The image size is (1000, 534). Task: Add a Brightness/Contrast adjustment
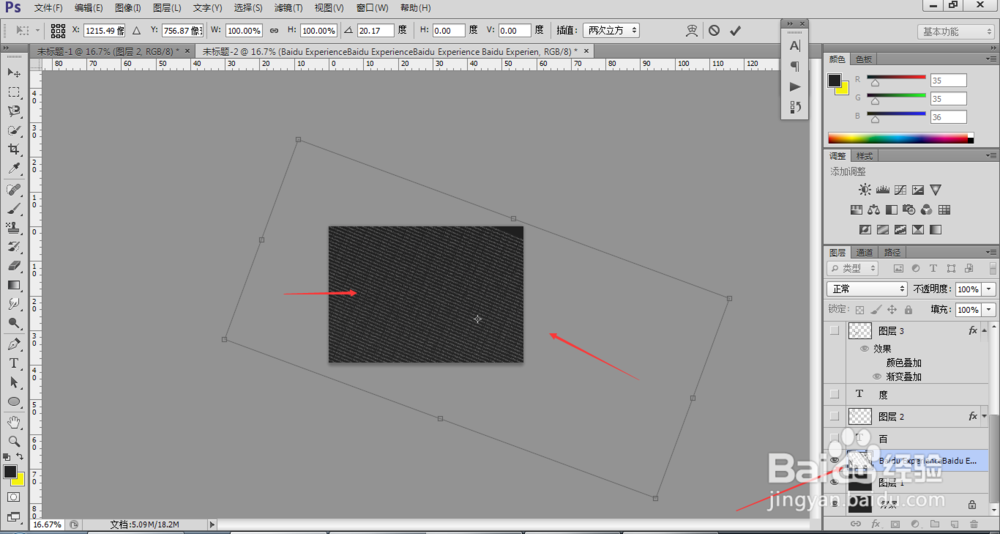click(x=864, y=189)
